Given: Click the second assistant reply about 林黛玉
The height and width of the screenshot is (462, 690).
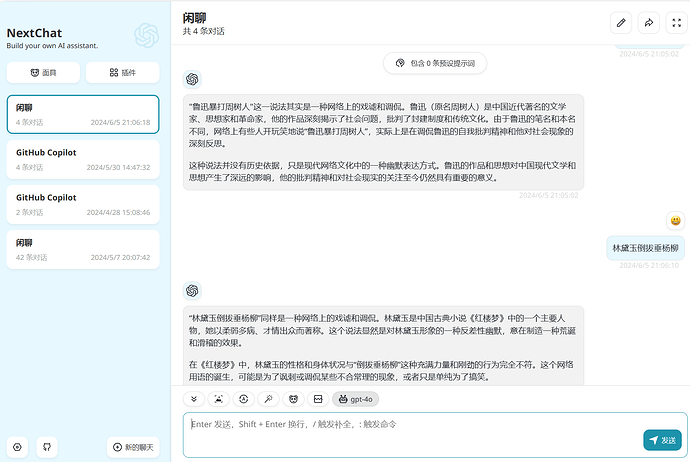Looking at the screenshot, I should tap(383, 346).
